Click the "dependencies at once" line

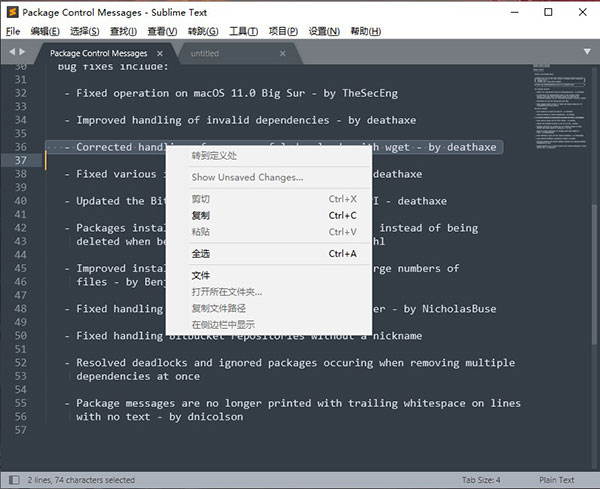(x=138, y=377)
